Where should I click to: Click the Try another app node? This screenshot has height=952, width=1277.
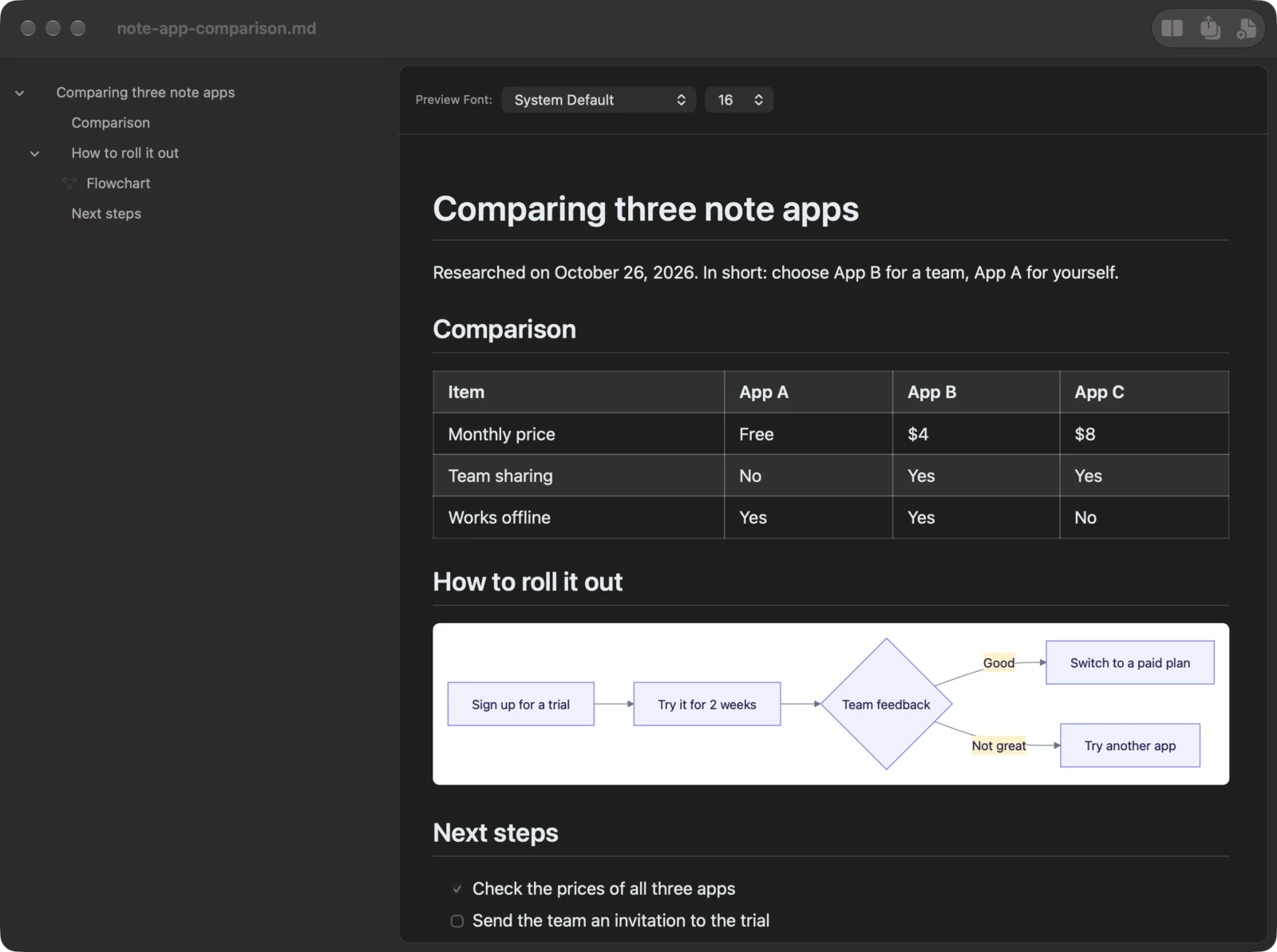click(1130, 745)
